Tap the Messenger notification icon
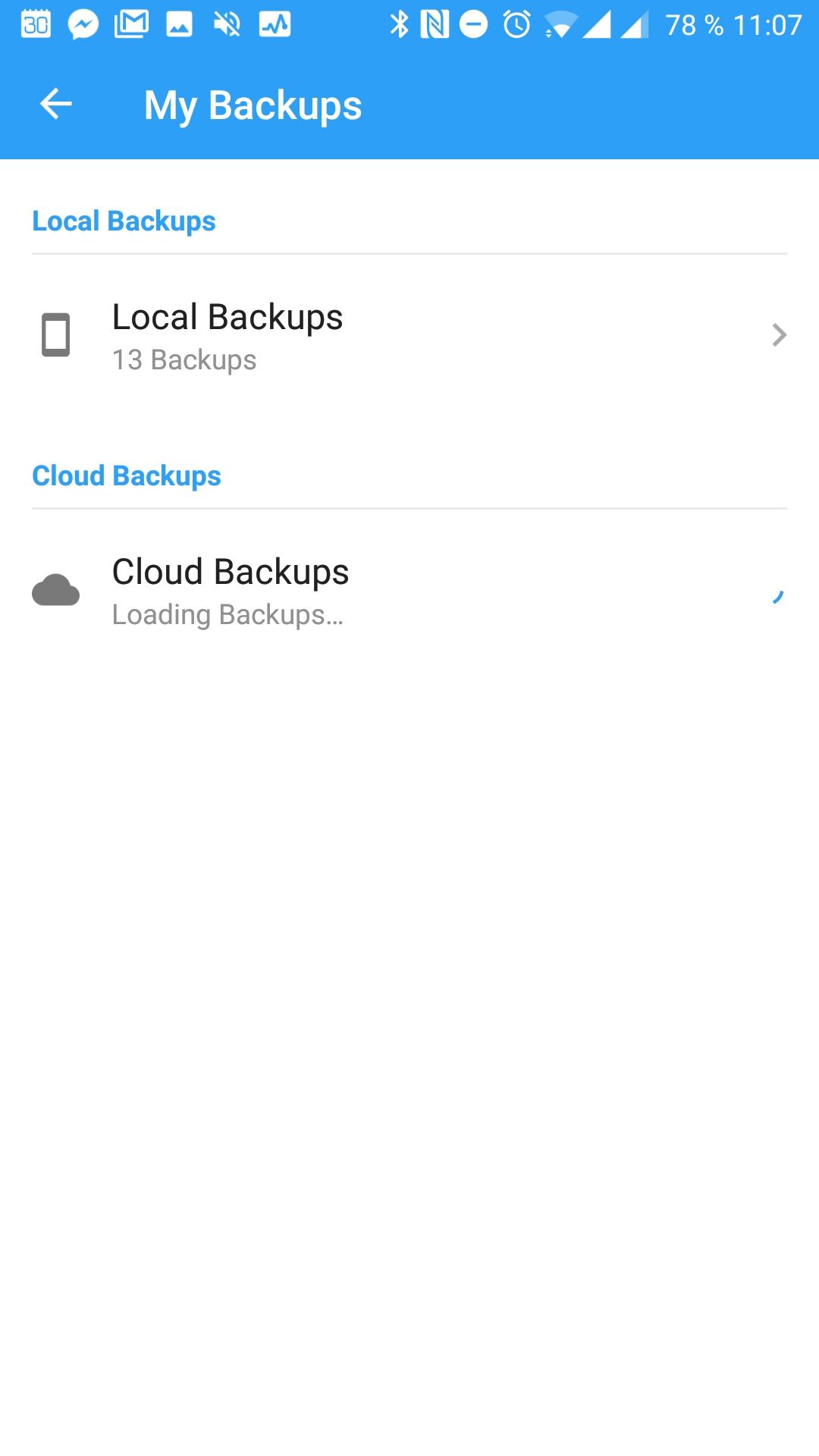The height and width of the screenshot is (1456, 819). [83, 25]
